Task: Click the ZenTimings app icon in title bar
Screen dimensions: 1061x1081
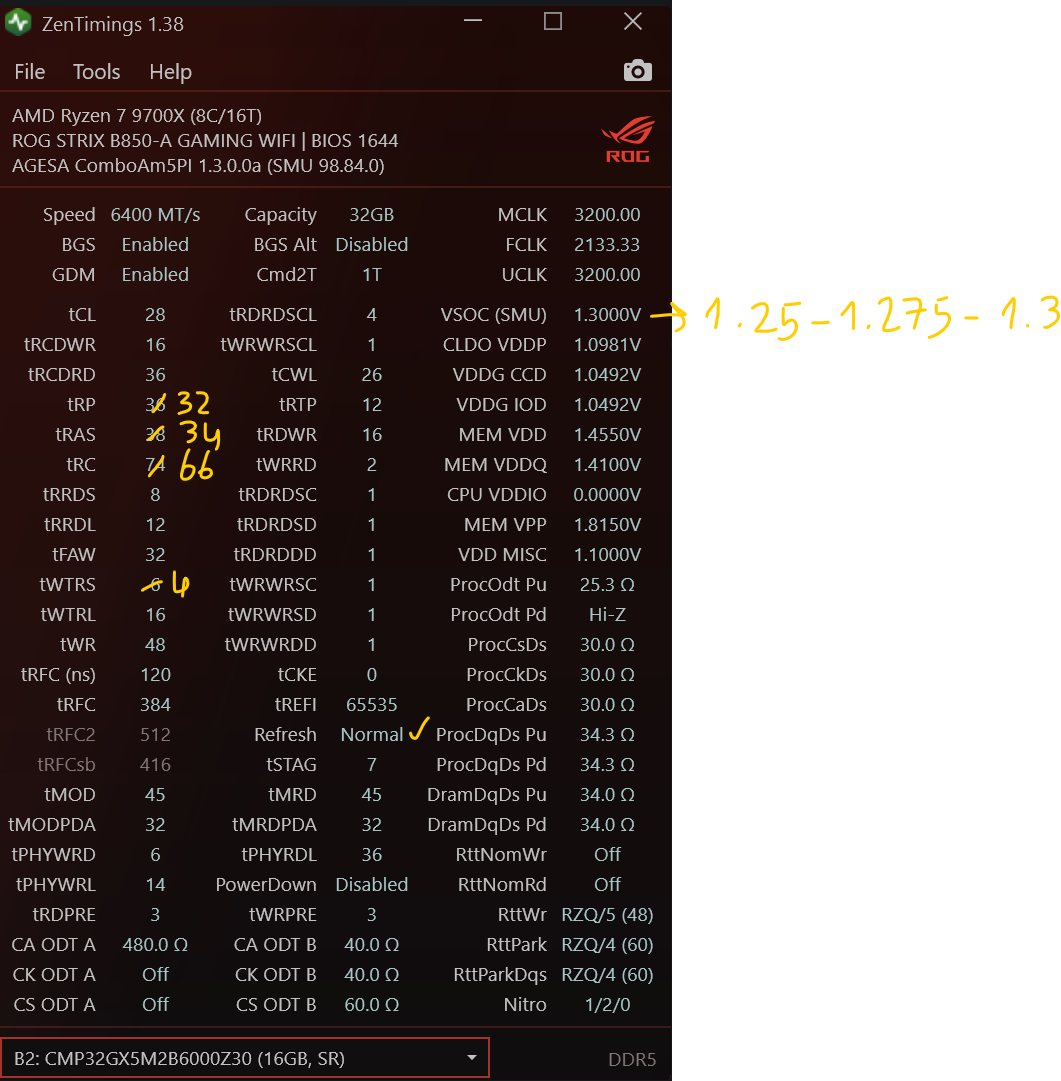Action: pyautogui.click(x=18, y=23)
